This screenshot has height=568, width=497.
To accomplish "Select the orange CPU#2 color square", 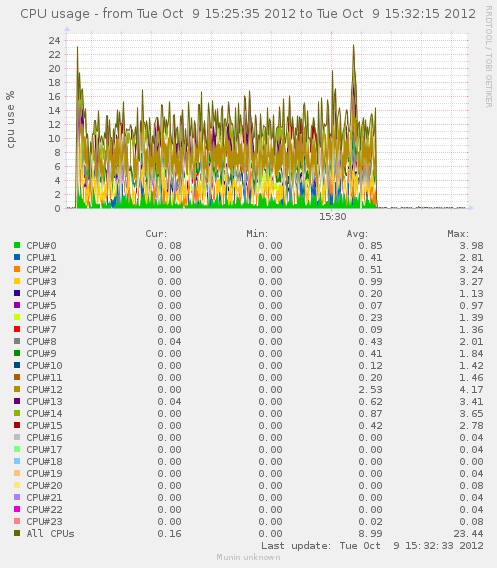I will coord(17,269).
